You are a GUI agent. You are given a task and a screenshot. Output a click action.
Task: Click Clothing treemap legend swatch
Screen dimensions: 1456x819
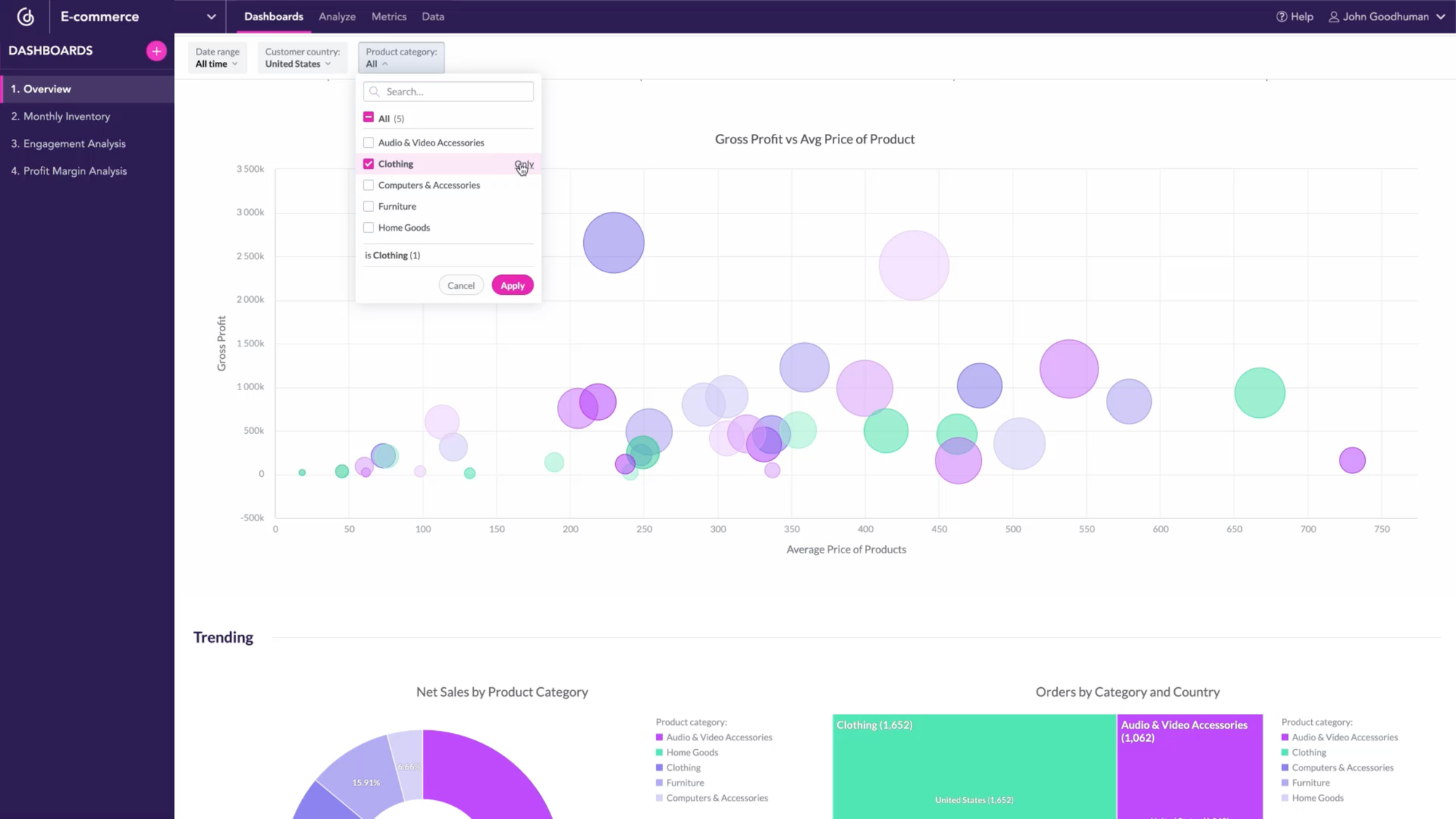coord(1285,753)
